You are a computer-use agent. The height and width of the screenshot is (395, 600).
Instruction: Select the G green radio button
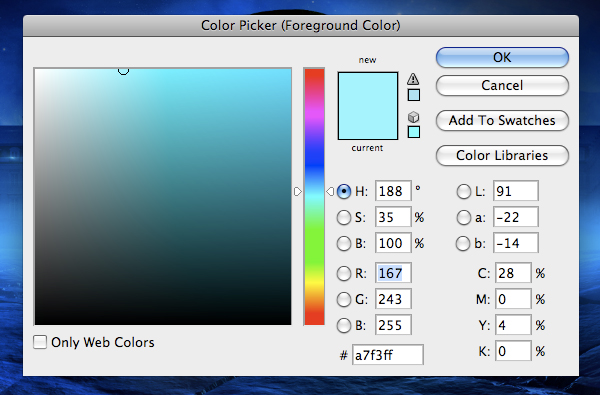(x=344, y=299)
